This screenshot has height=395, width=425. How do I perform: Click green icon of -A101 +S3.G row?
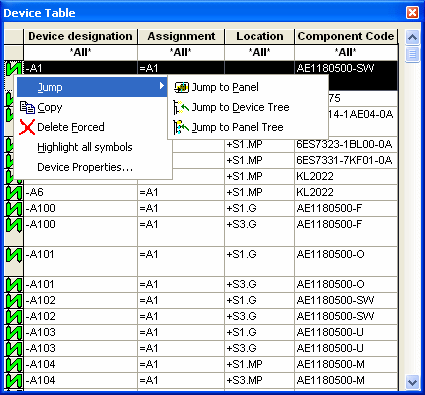click(x=14, y=284)
